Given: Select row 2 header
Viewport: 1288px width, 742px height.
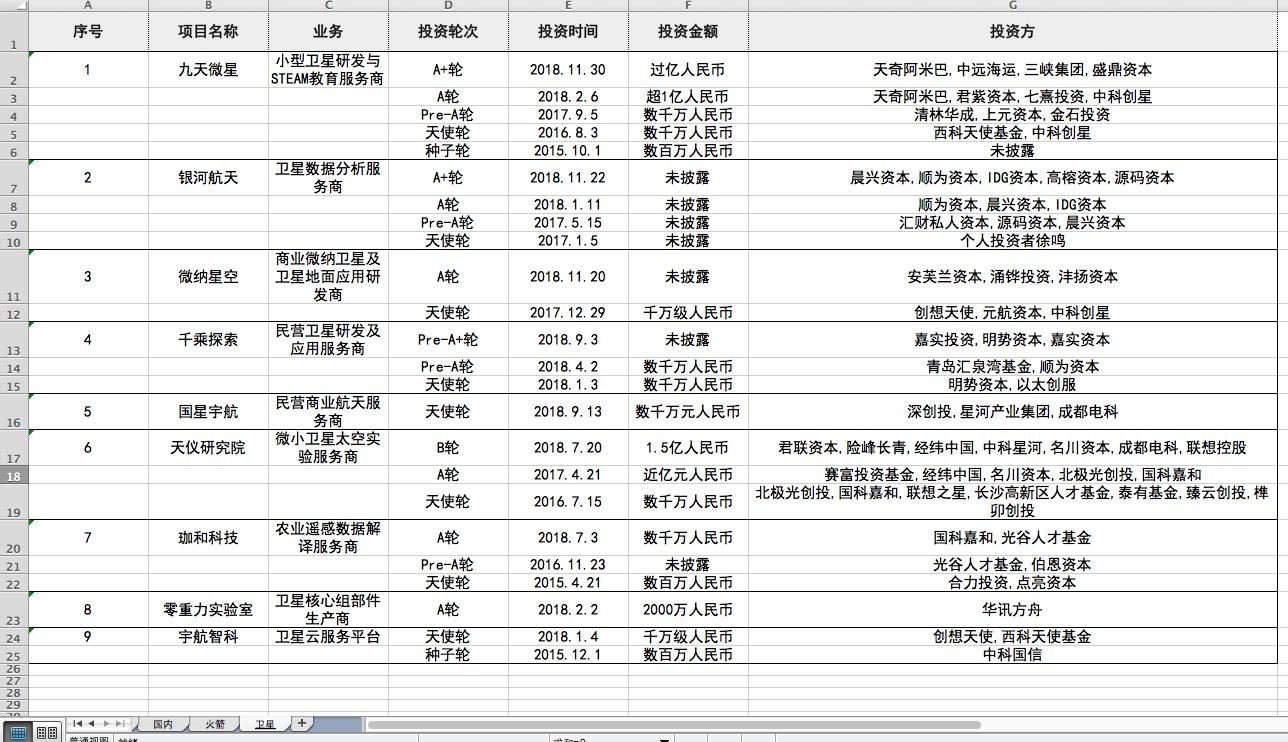Looking at the screenshot, I should coord(14,70).
